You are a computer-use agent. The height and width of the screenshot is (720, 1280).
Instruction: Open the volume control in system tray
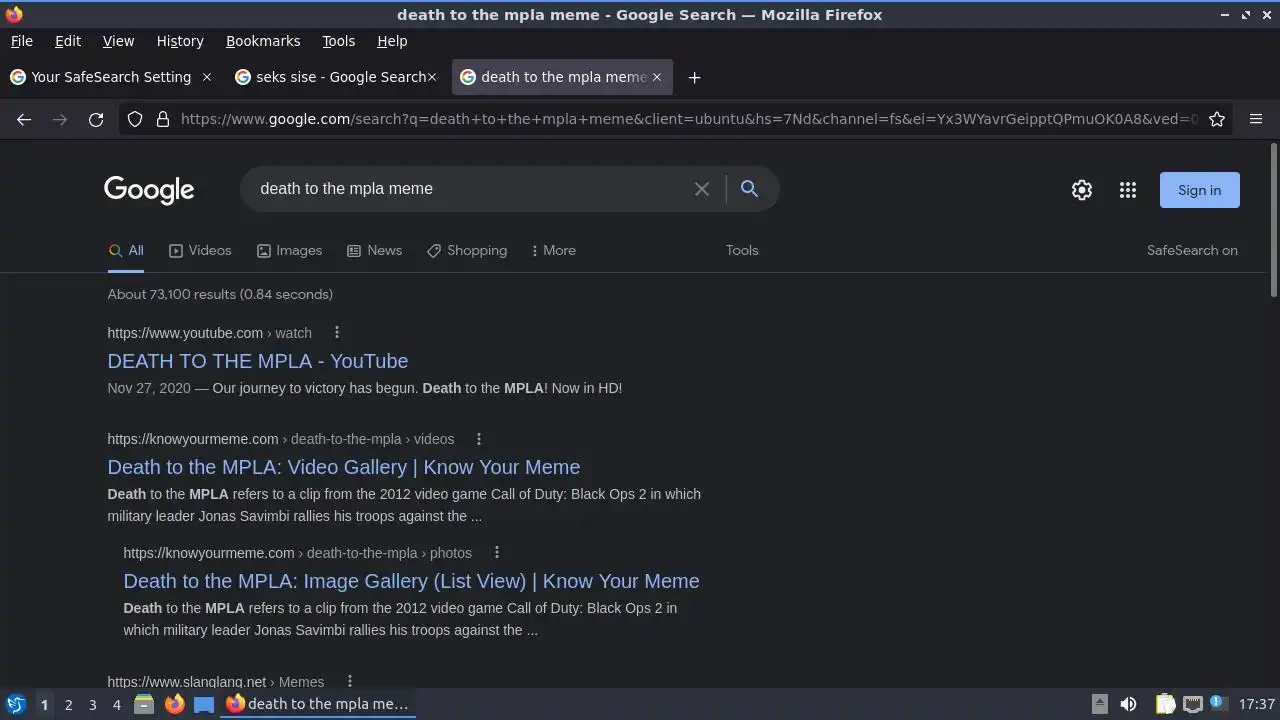1128,704
